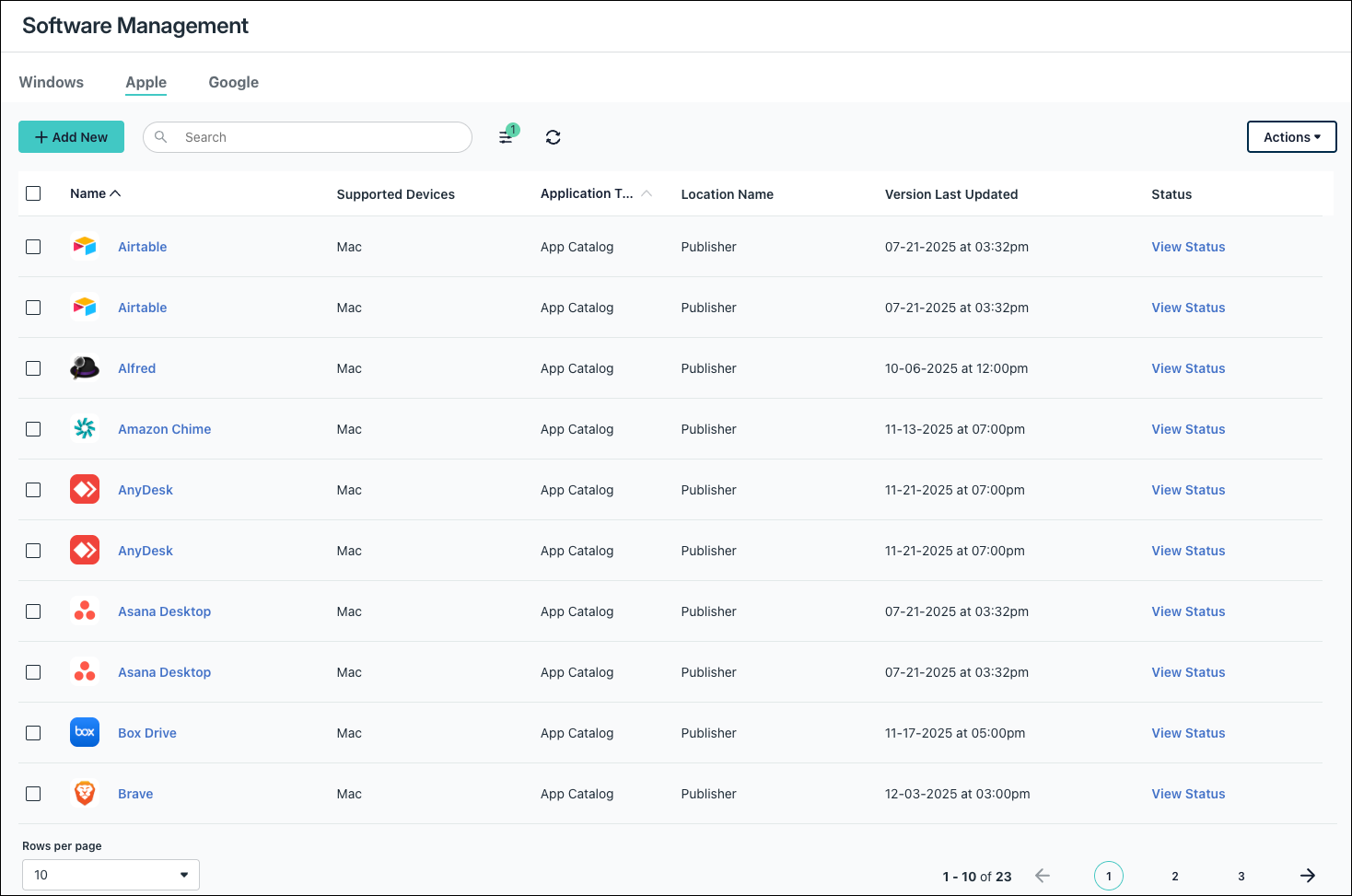Open View Status for Box Drive

click(x=1188, y=732)
